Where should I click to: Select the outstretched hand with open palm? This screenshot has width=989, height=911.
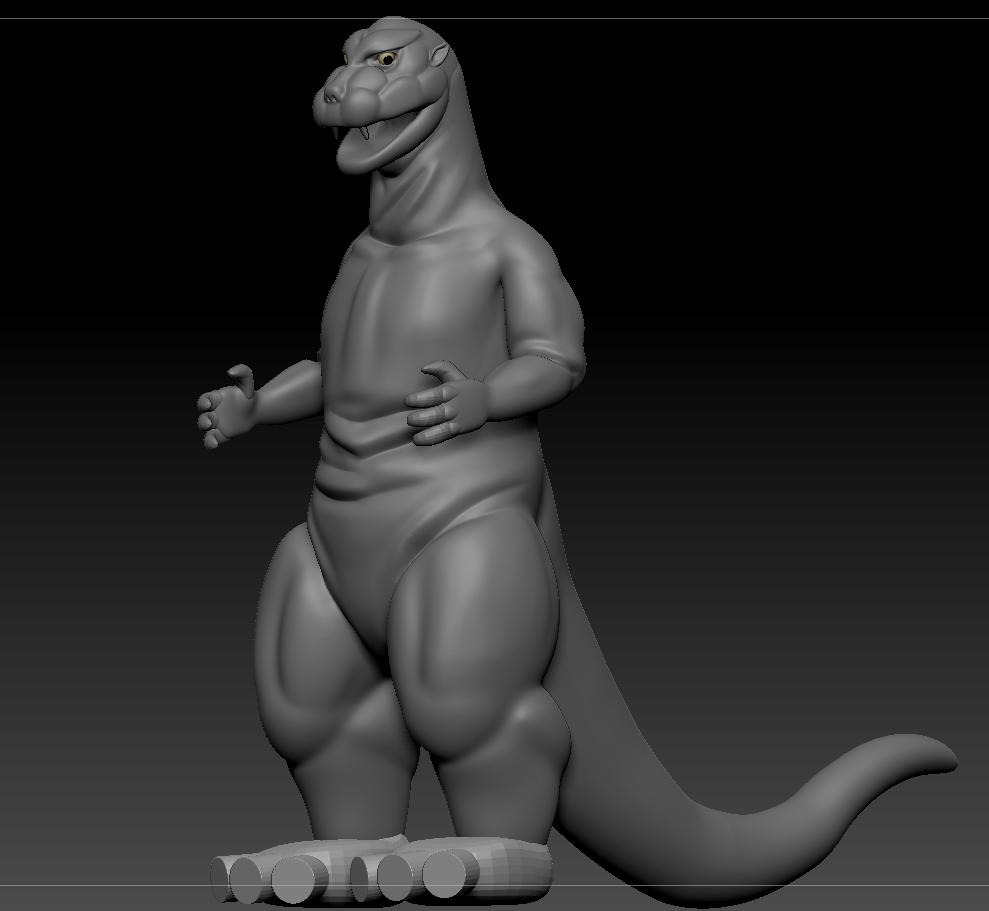(x=227, y=407)
